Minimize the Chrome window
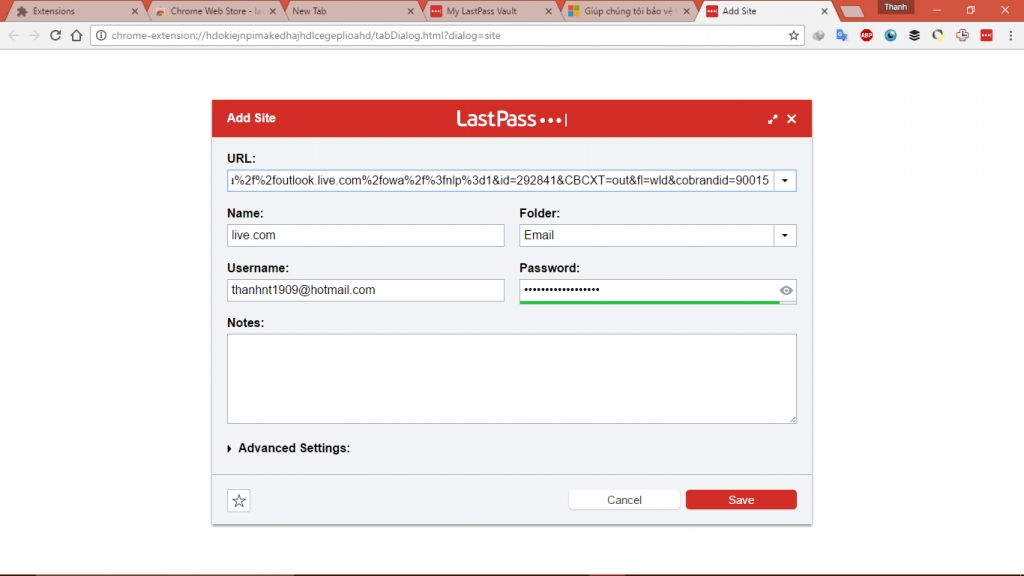The width and height of the screenshot is (1024, 576). pyautogui.click(x=936, y=10)
